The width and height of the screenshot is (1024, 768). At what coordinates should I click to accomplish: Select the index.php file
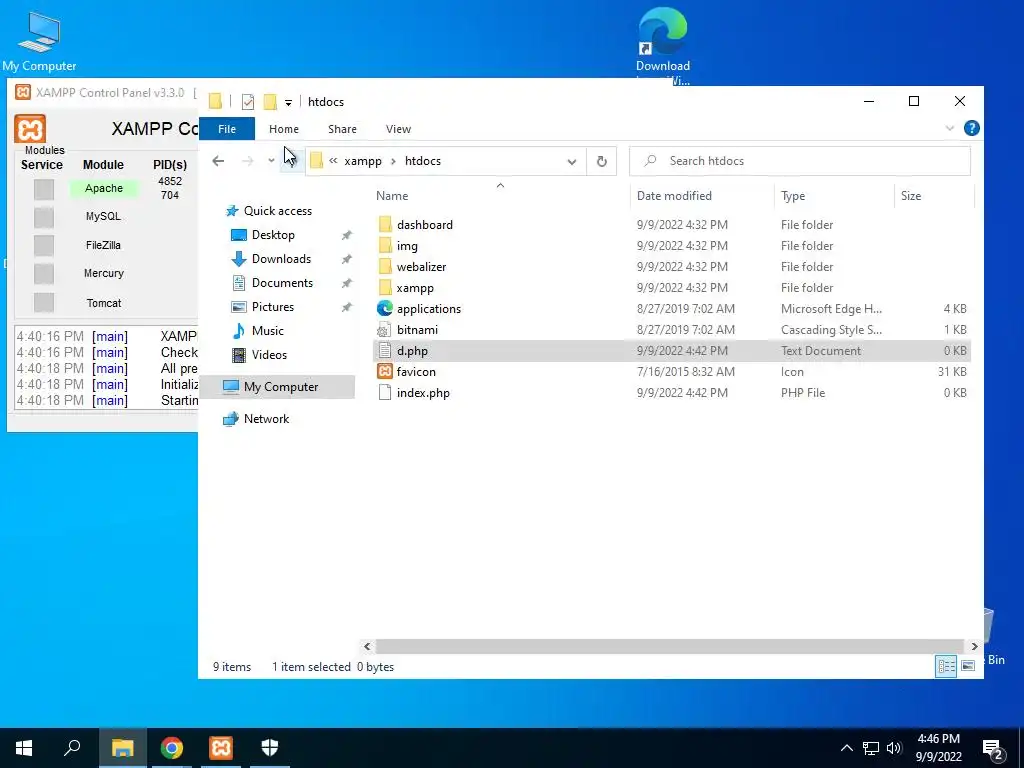pos(423,392)
